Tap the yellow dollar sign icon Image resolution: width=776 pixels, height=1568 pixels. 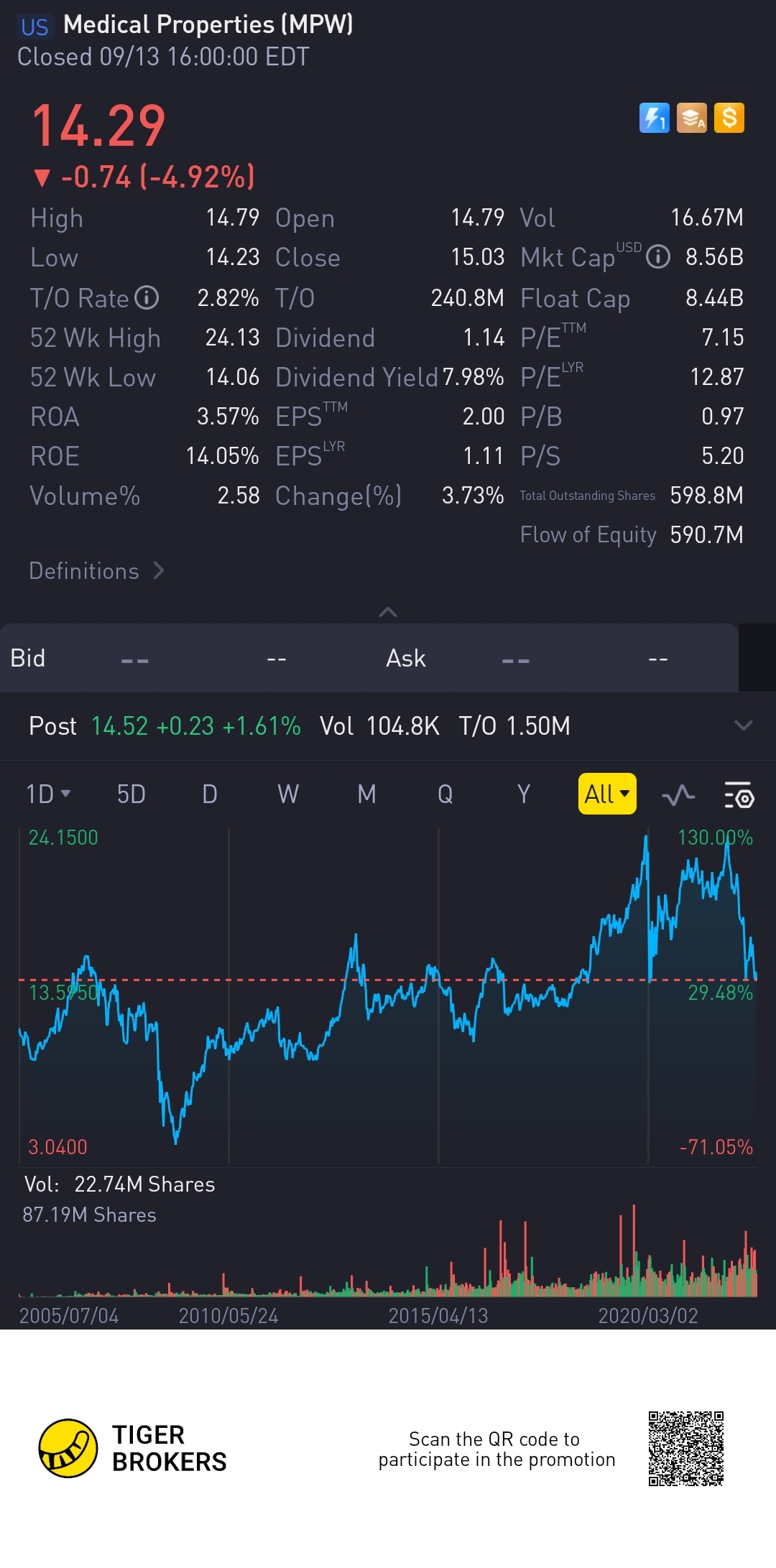click(729, 118)
